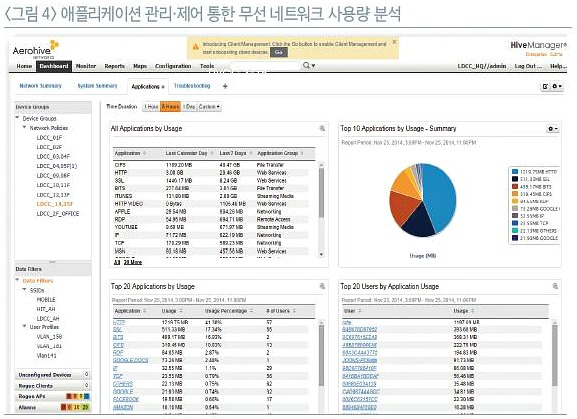Image resolution: width=577 pixels, height=419 pixels.
Task: Open the Home menu
Action: pos(24,66)
